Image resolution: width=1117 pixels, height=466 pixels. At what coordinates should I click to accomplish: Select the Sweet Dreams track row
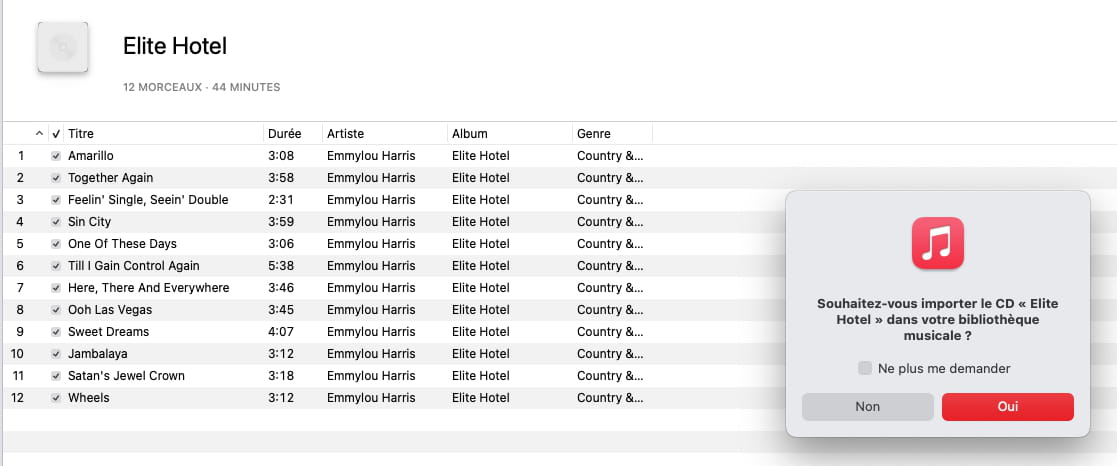click(393, 332)
